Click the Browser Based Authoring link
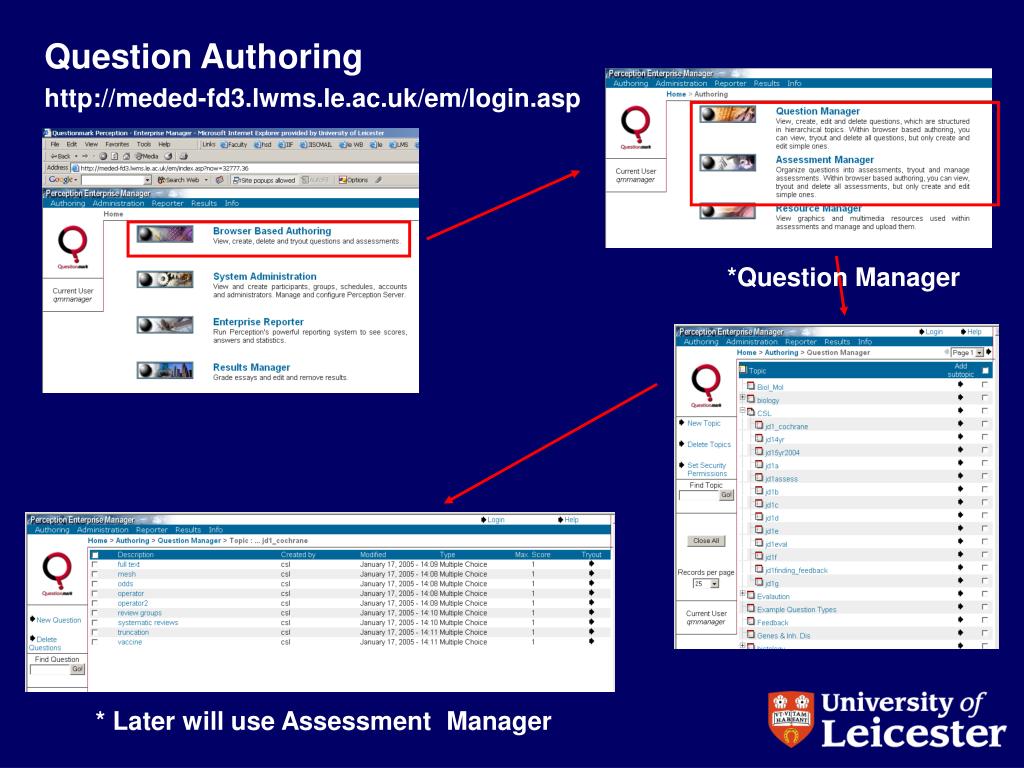 (272, 231)
